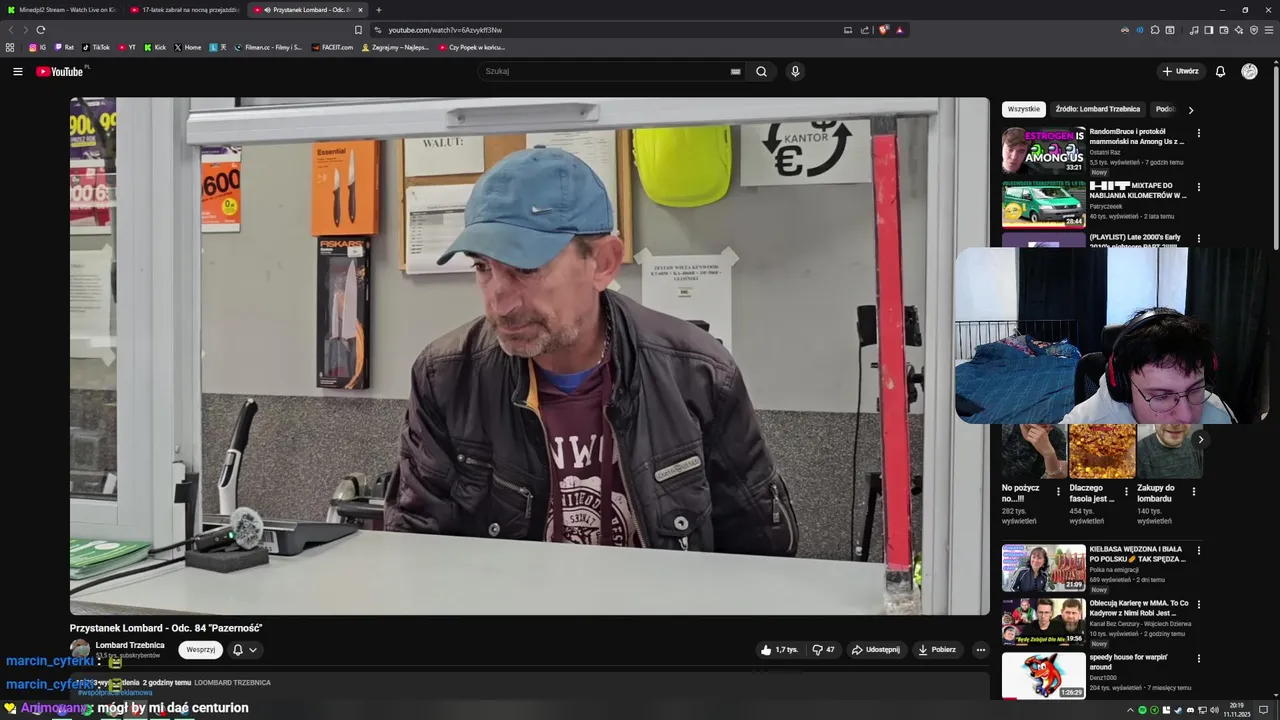
Task: Bookmark this page icon in address bar
Action: pos(358,30)
